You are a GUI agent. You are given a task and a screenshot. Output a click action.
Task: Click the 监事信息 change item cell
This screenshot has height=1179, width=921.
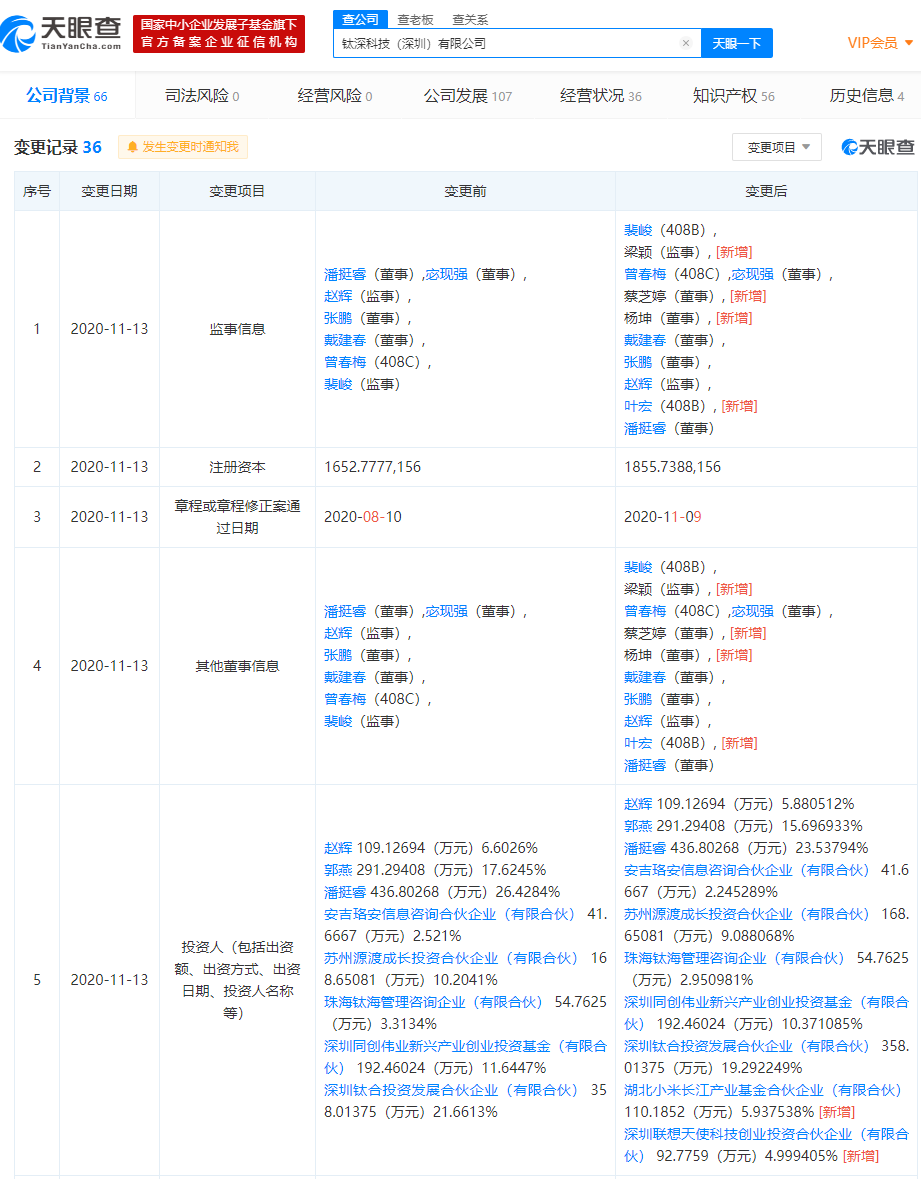[x=237, y=329]
